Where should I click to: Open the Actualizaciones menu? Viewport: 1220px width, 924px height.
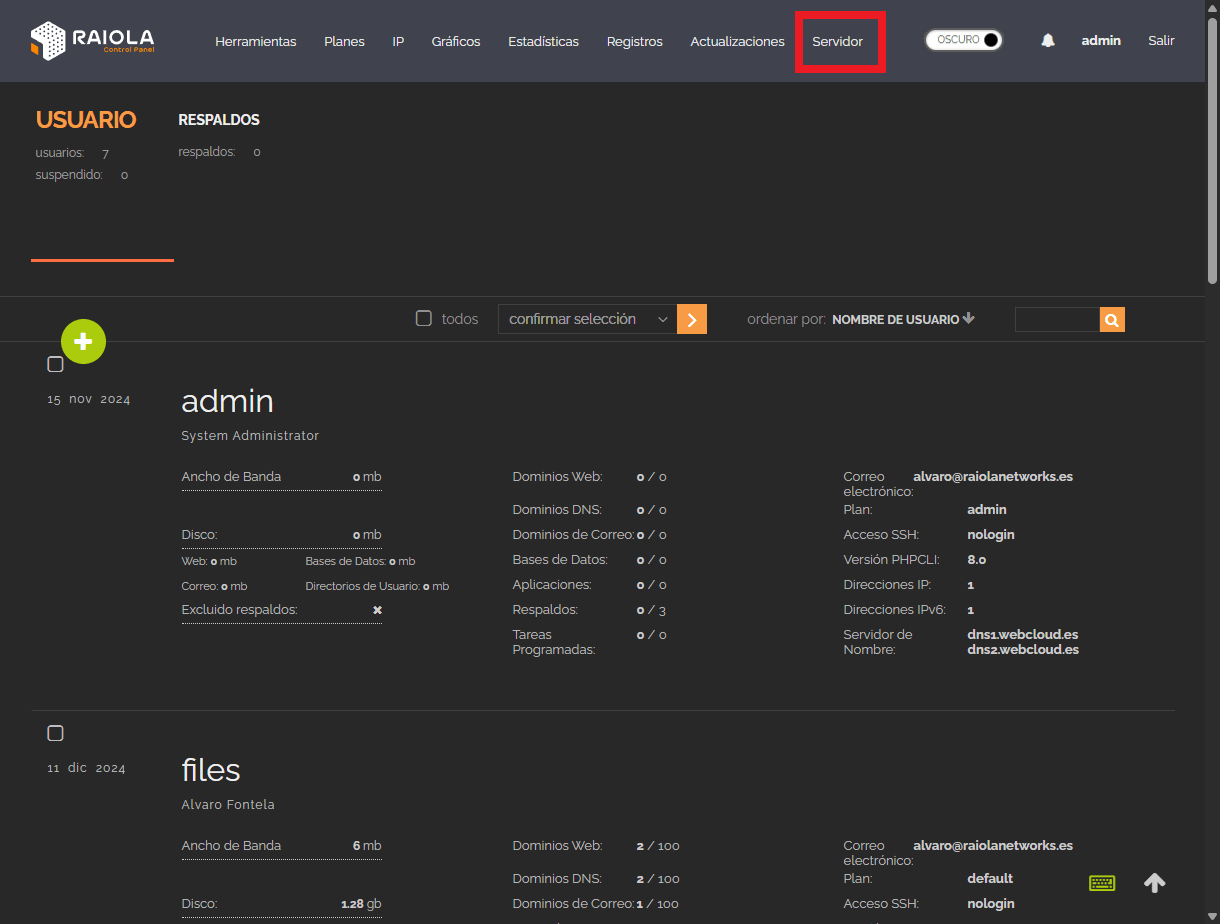tap(737, 41)
